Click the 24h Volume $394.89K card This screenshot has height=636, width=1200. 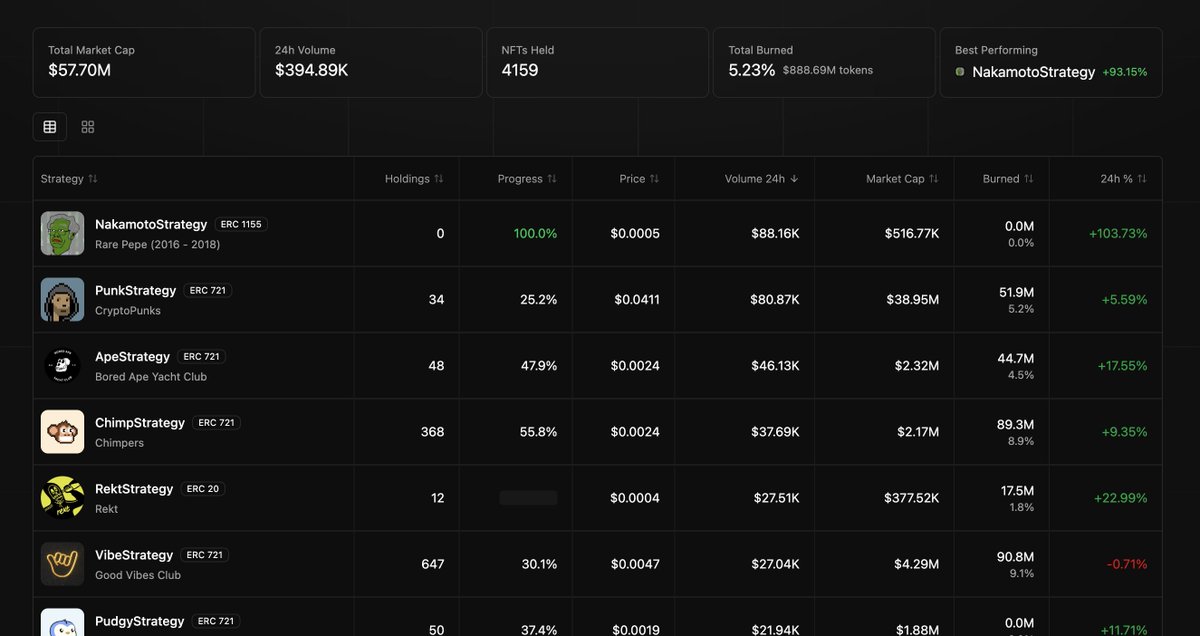coord(371,62)
